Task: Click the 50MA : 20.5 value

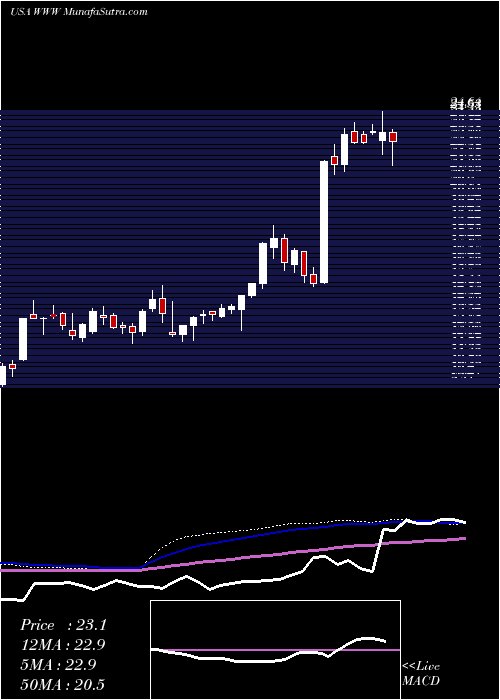Action: coord(63,684)
